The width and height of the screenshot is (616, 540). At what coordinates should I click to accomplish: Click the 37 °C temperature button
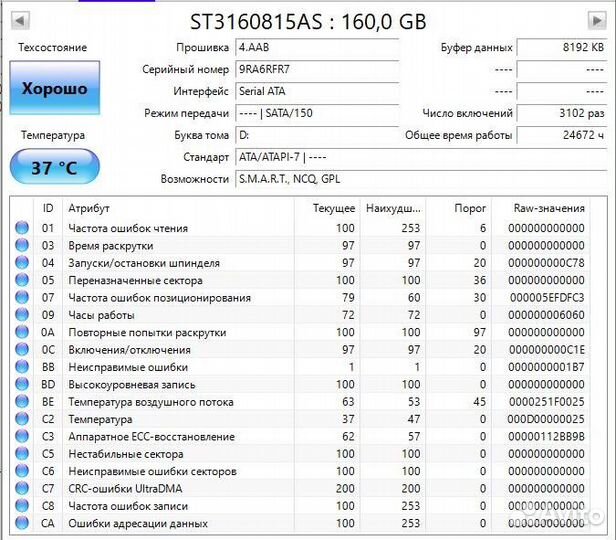coord(55,168)
